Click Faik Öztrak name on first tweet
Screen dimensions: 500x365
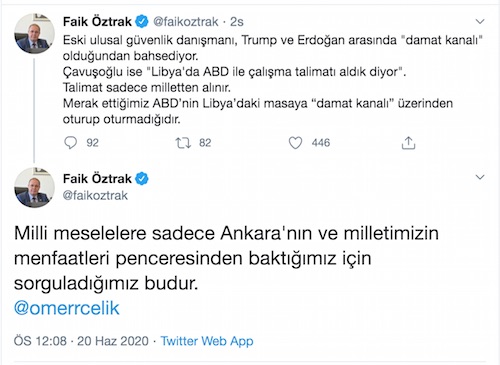[97, 22]
